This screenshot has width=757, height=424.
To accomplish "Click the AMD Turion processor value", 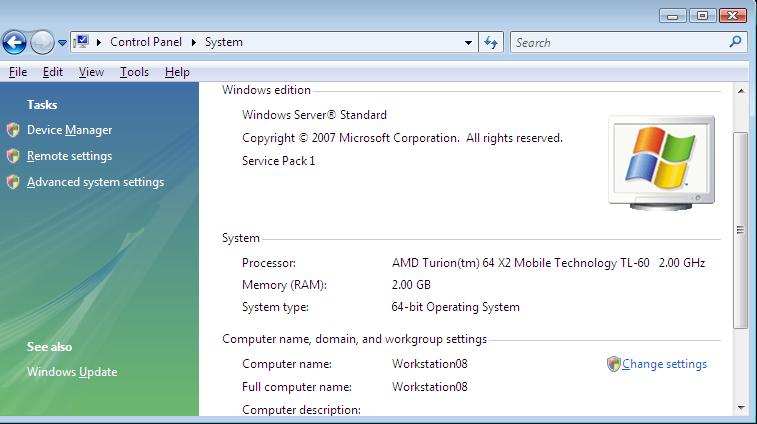I will (548, 263).
